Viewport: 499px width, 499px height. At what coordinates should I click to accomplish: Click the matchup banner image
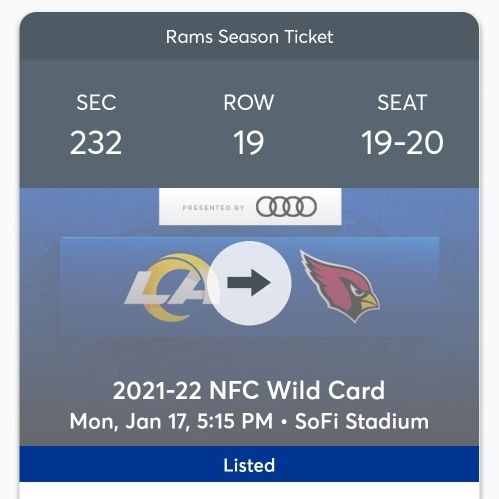pos(250,287)
